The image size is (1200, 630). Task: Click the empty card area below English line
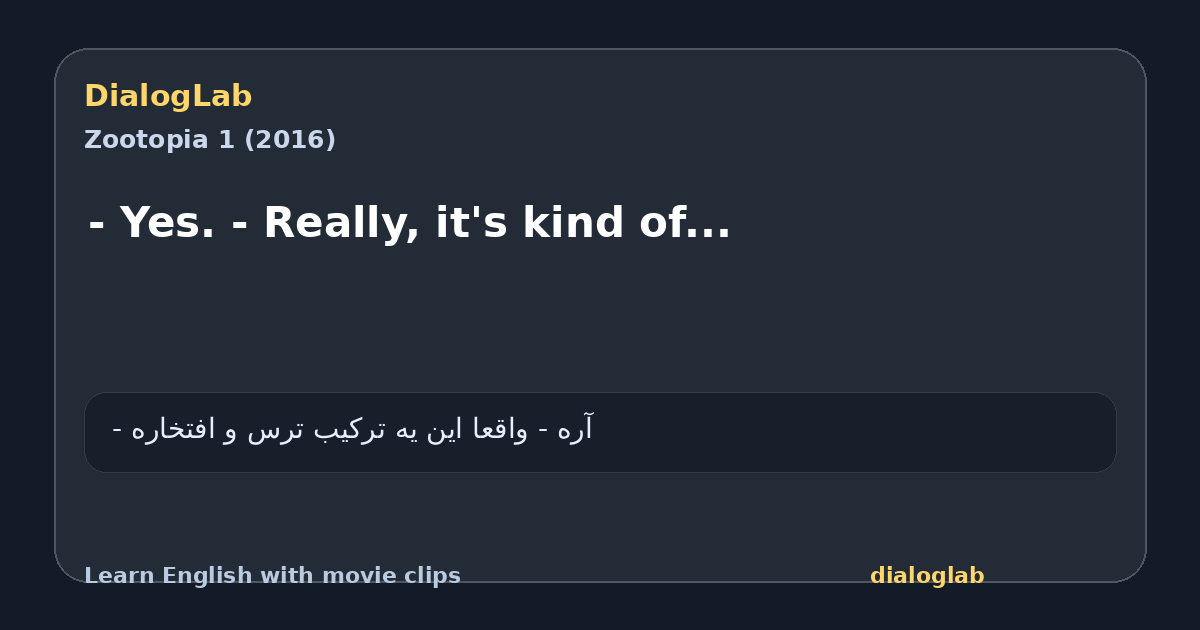click(x=600, y=320)
